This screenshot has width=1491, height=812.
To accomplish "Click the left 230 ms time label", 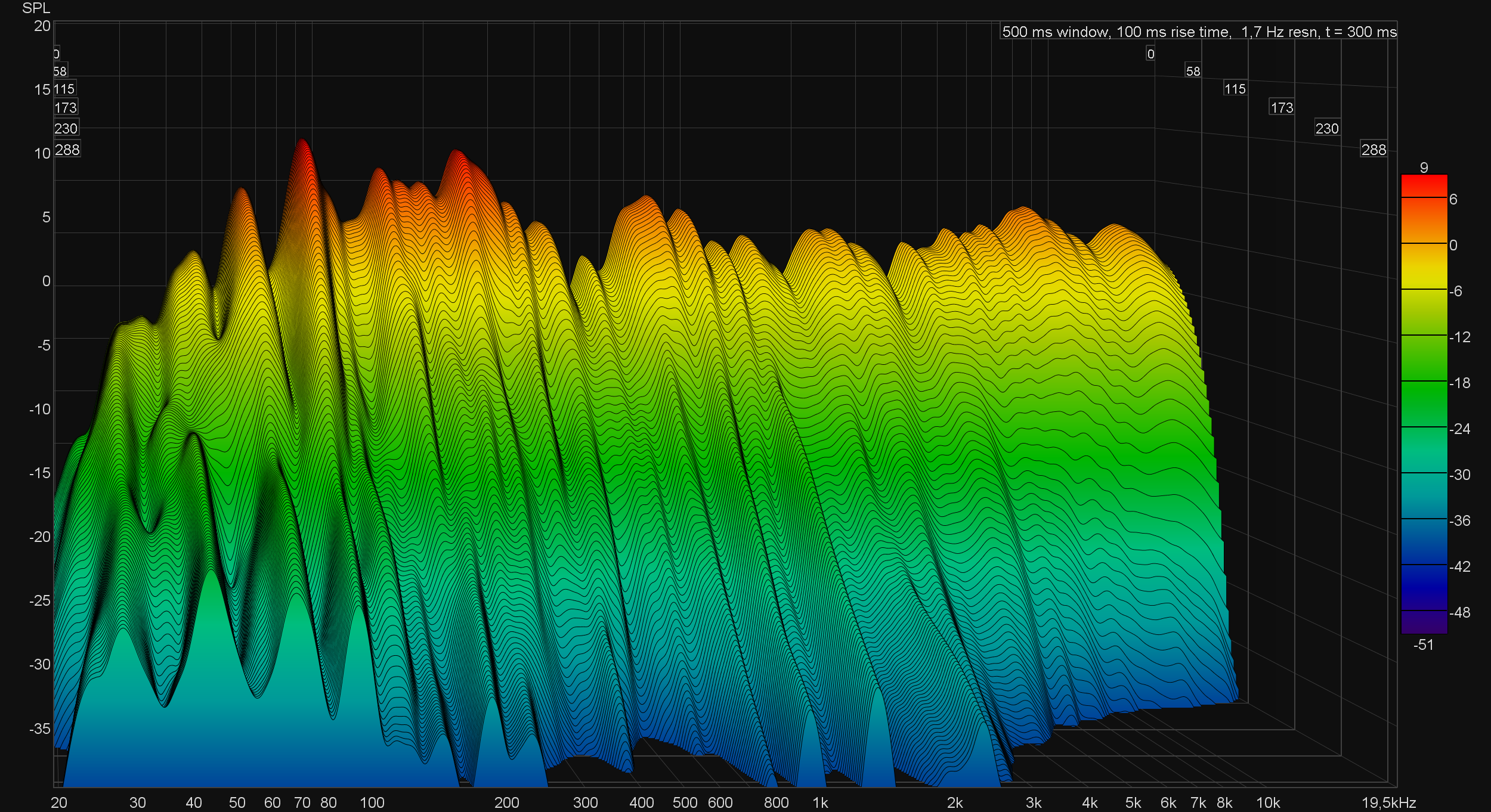I will click(66, 128).
